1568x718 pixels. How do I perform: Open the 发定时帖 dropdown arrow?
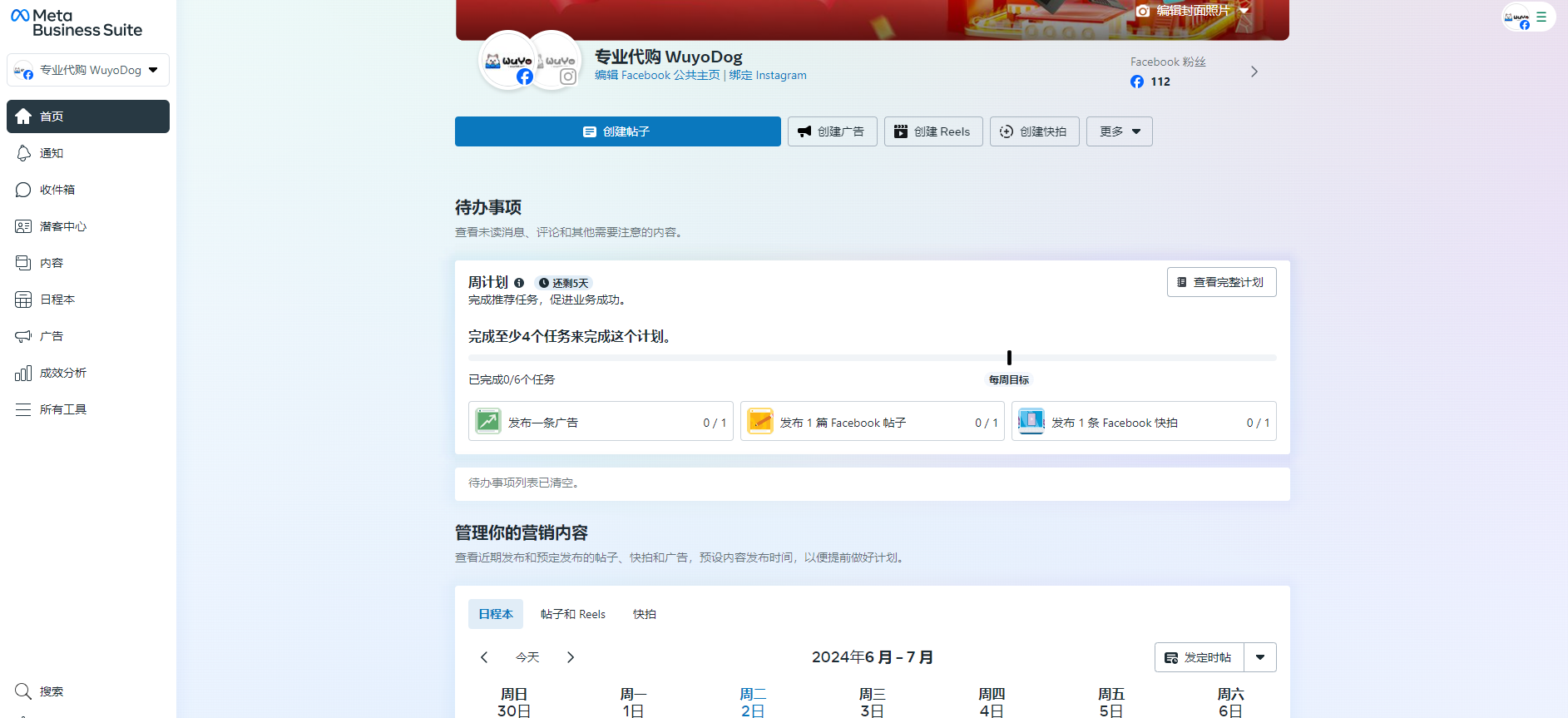(1260, 657)
